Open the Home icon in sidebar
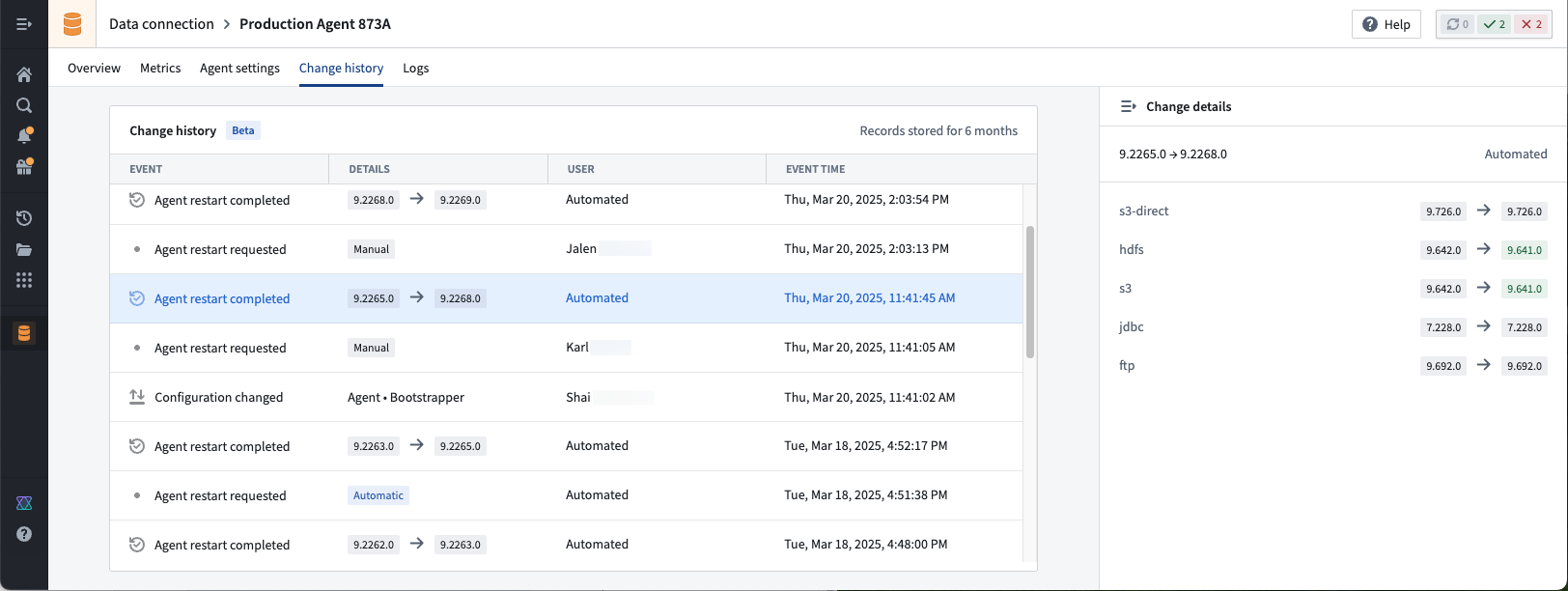1568x591 pixels. coord(24,74)
